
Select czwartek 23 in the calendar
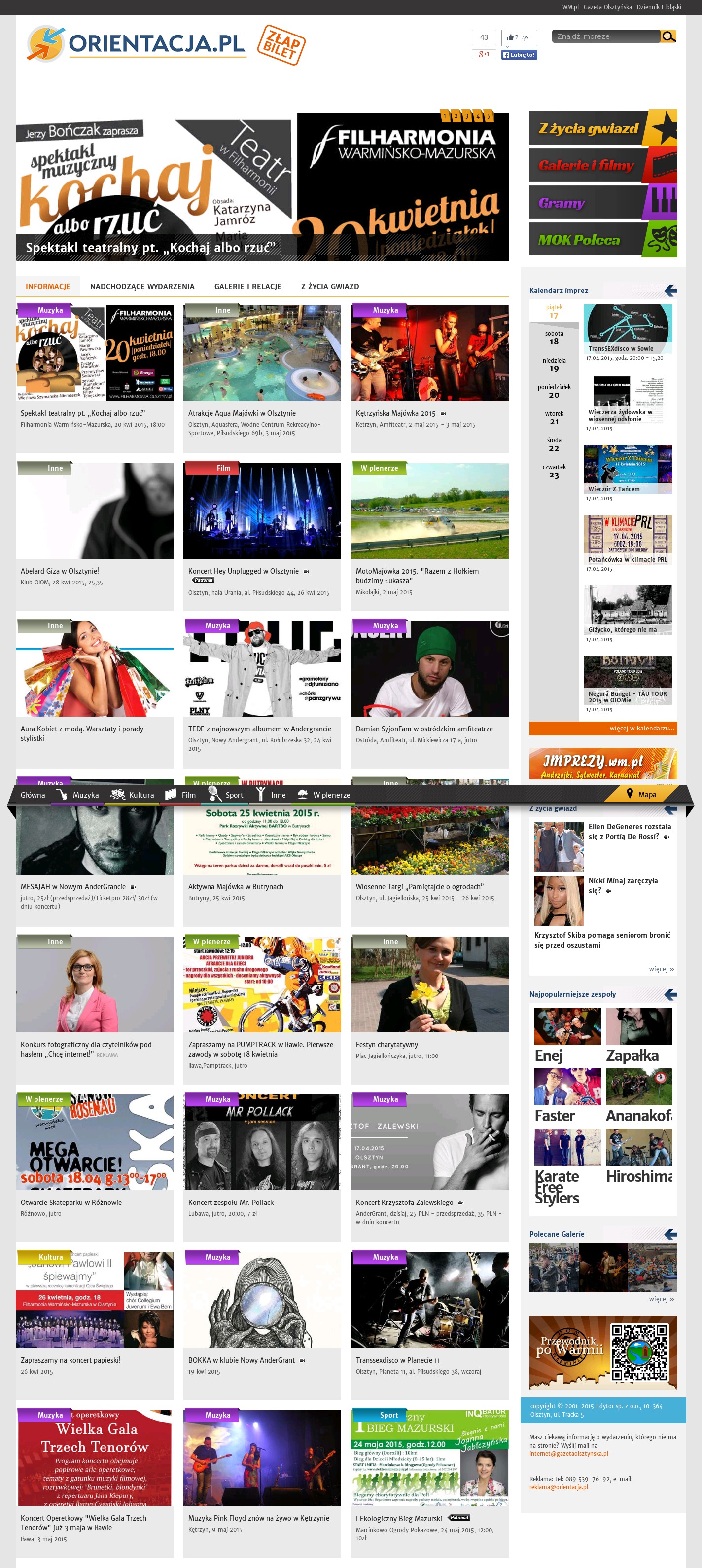pyautogui.click(x=554, y=471)
